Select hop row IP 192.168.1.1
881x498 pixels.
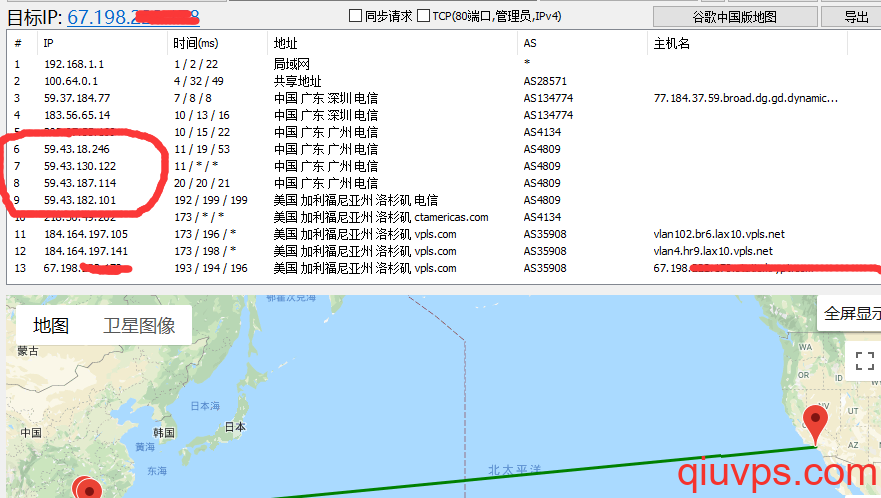tap(74, 64)
